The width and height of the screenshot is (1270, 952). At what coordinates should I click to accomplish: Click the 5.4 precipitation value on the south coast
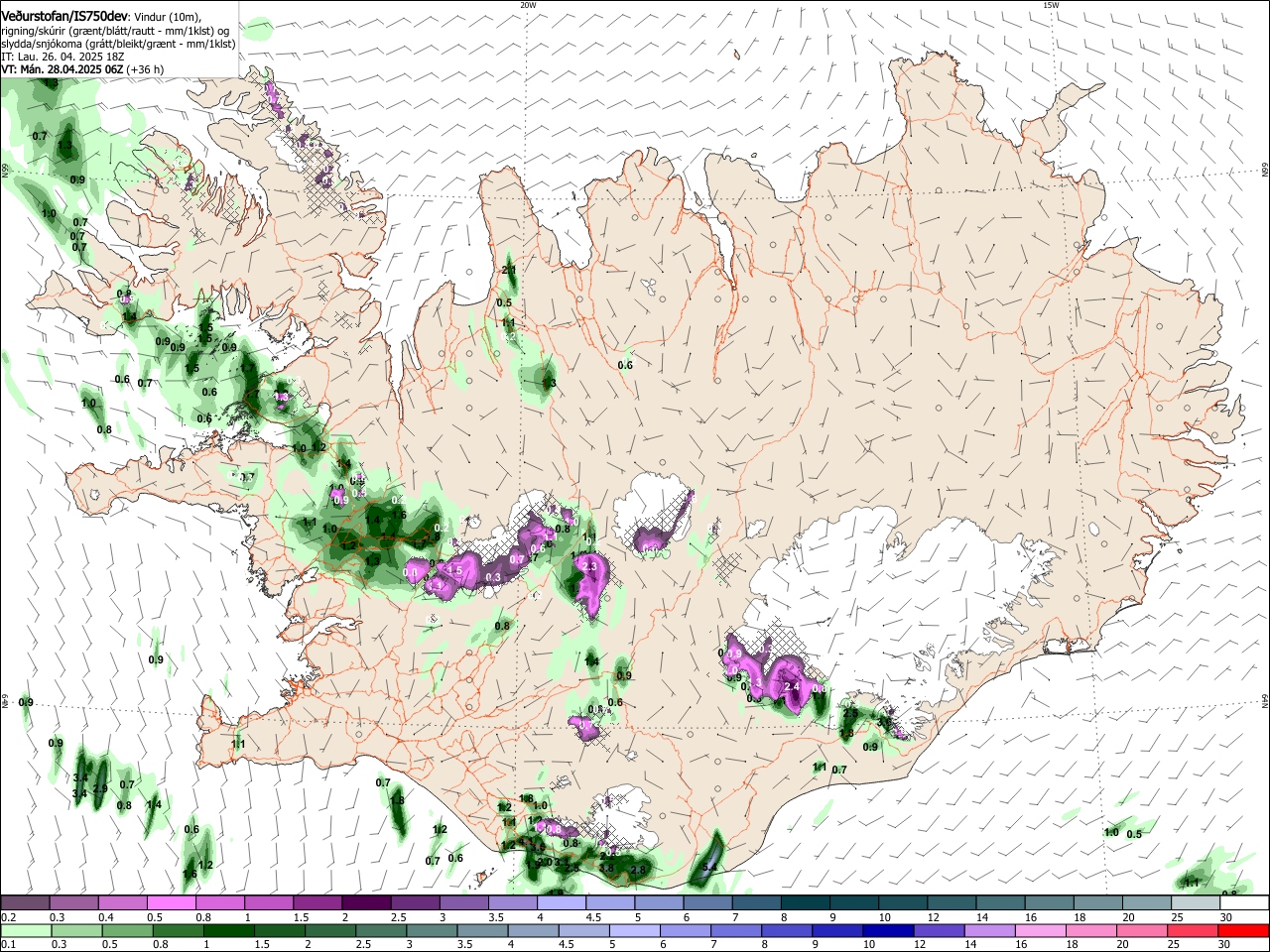point(708,868)
